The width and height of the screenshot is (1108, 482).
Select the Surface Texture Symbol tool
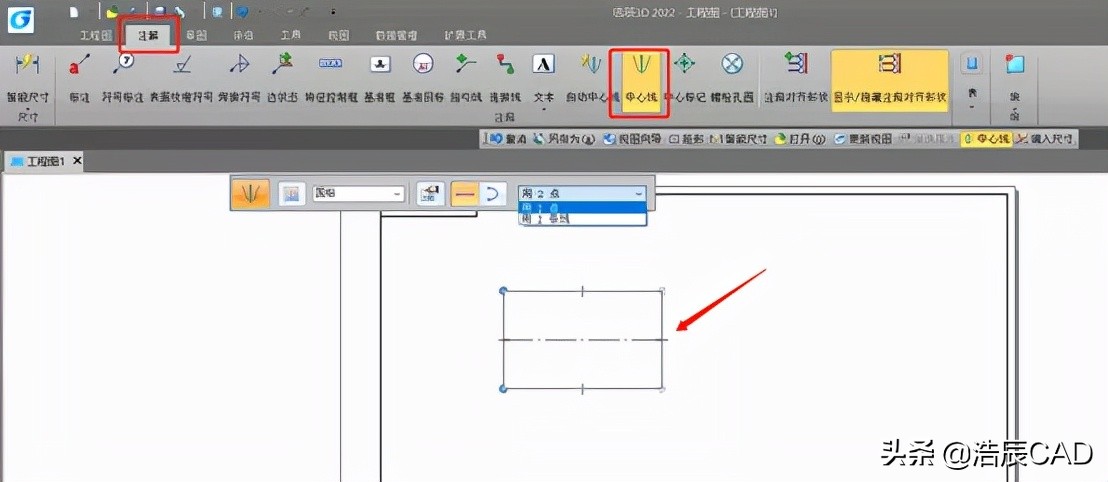[182, 79]
